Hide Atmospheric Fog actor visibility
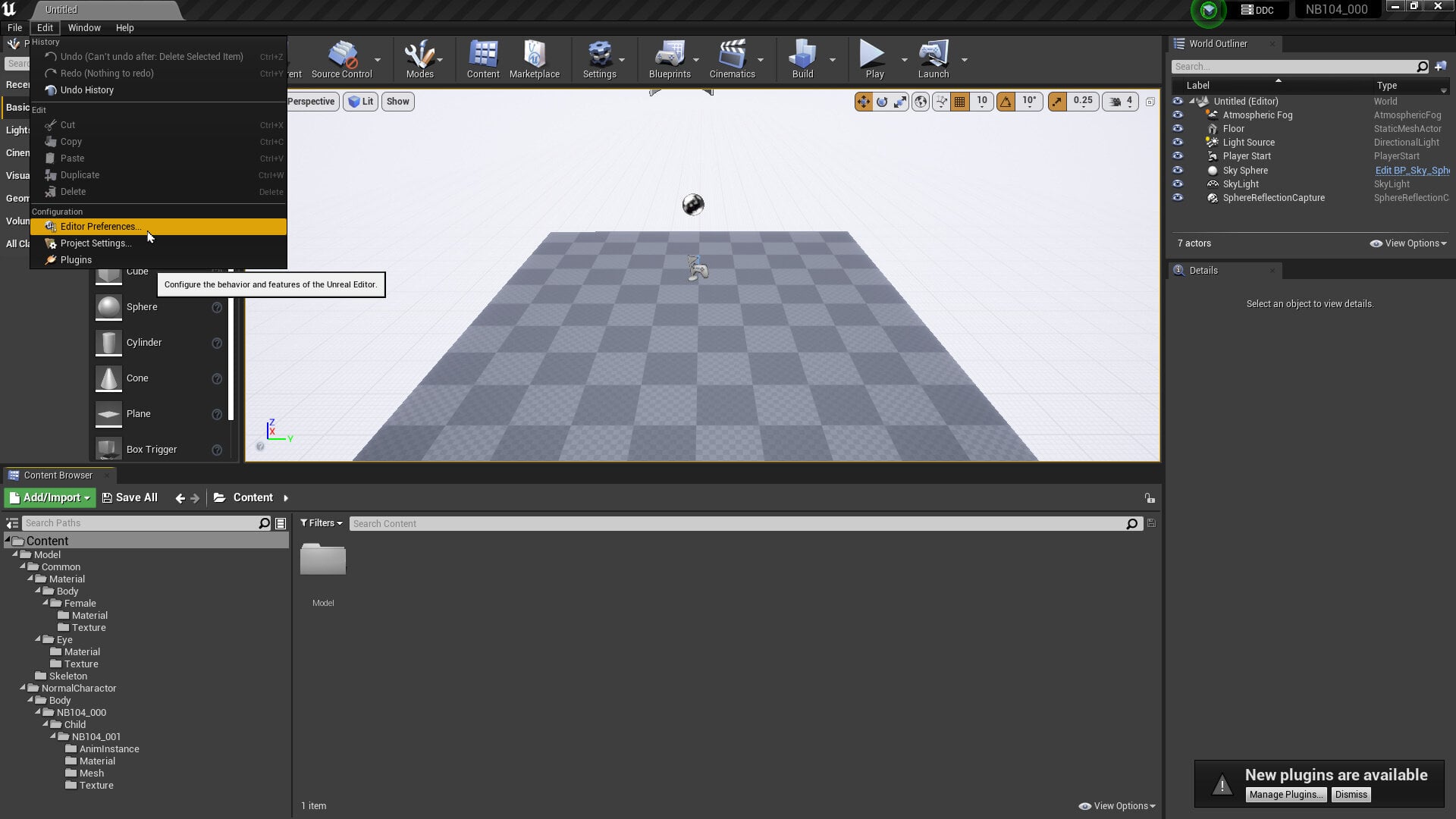Screen dimensions: 1456x819 pyautogui.click(x=1178, y=115)
